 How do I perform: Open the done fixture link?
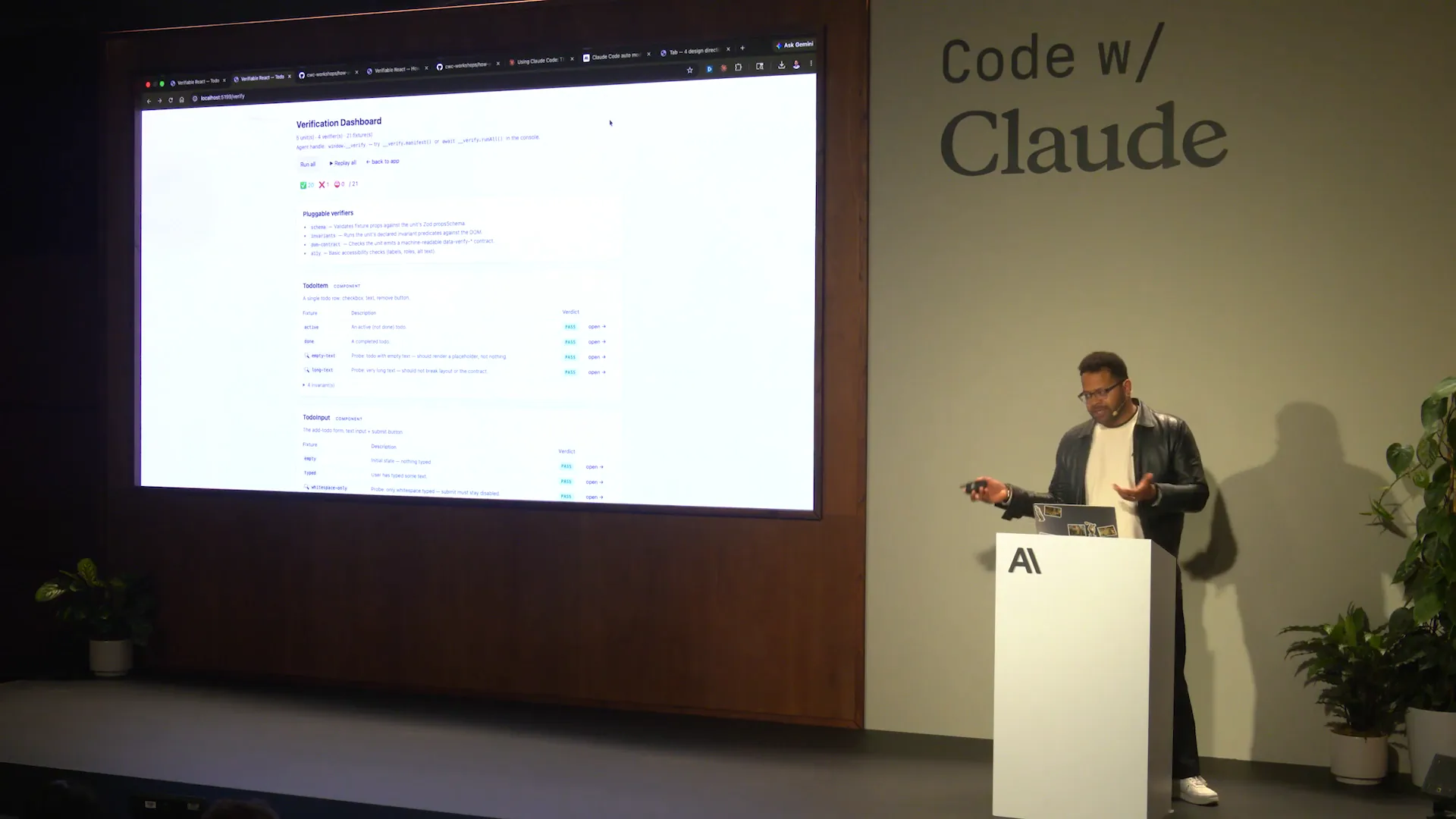click(597, 342)
